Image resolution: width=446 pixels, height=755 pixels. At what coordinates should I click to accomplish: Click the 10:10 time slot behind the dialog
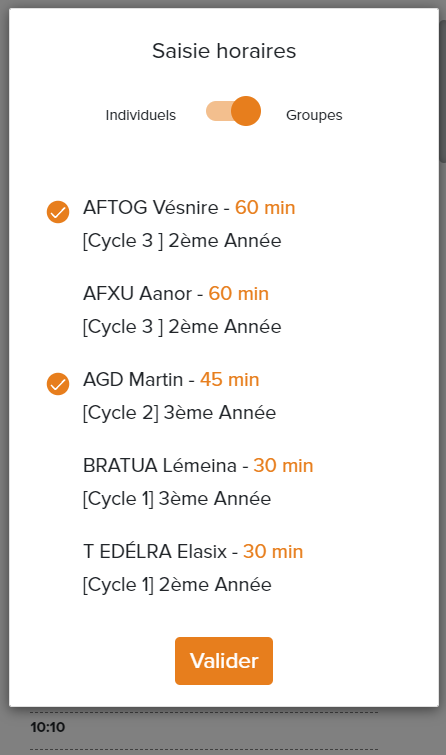[x=48, y=727]
